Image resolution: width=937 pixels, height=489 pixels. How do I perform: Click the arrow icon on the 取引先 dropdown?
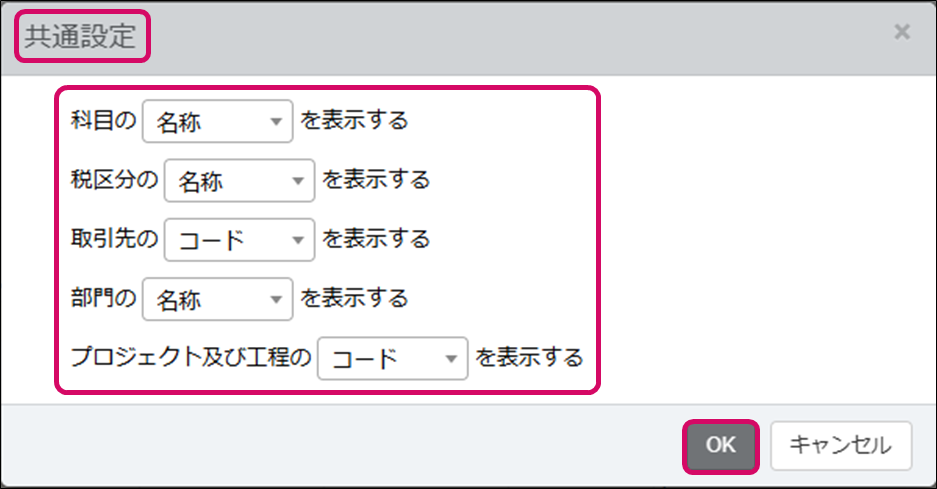tap(297, 240)
